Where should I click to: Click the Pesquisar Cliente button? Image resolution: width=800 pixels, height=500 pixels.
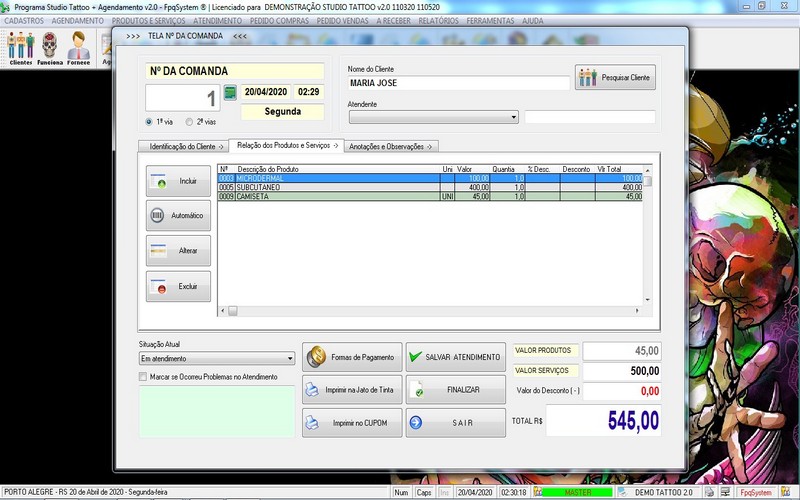[615, 78]
